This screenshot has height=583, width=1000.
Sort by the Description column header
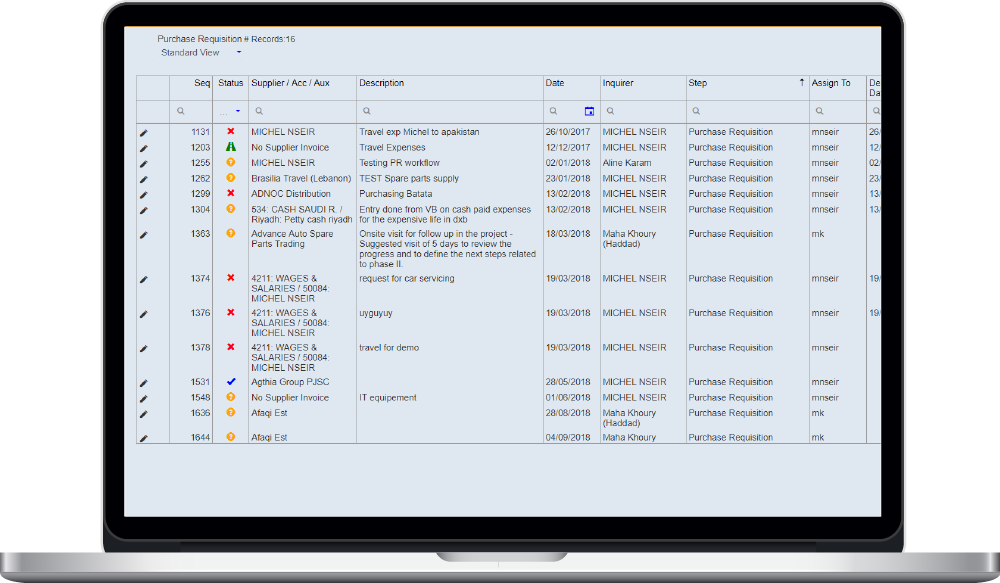(x=382, y=83)
